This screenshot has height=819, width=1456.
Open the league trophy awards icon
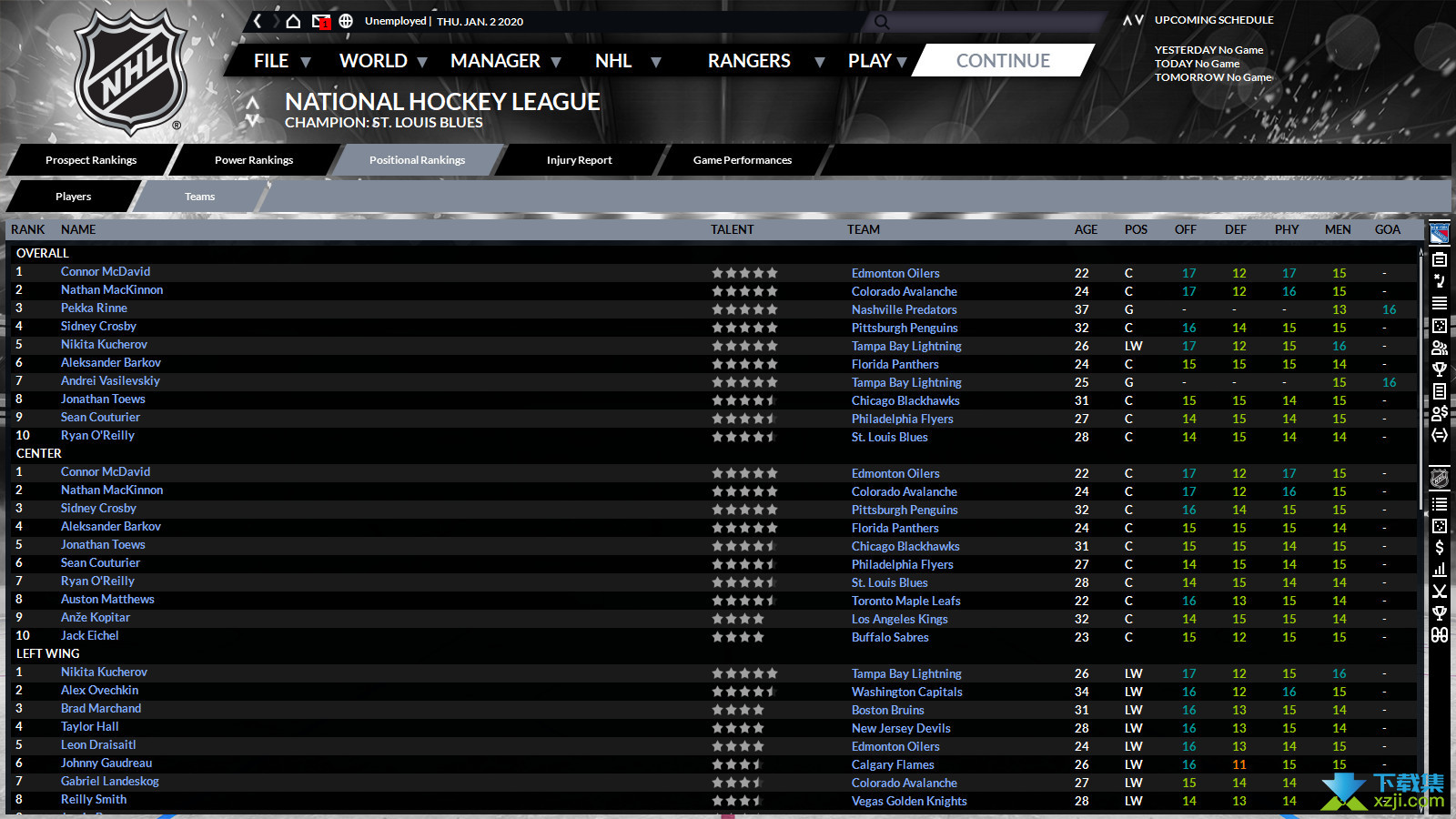[x=1440, y=613]
